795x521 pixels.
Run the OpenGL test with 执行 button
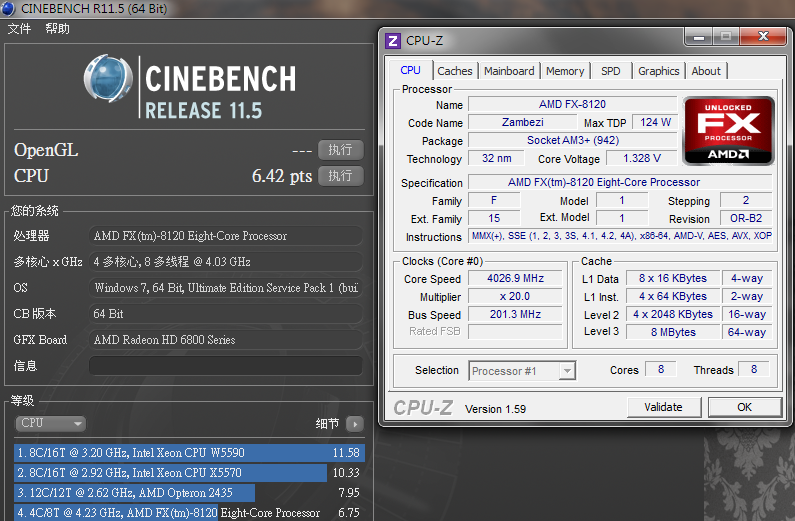(x=340, y=150)
